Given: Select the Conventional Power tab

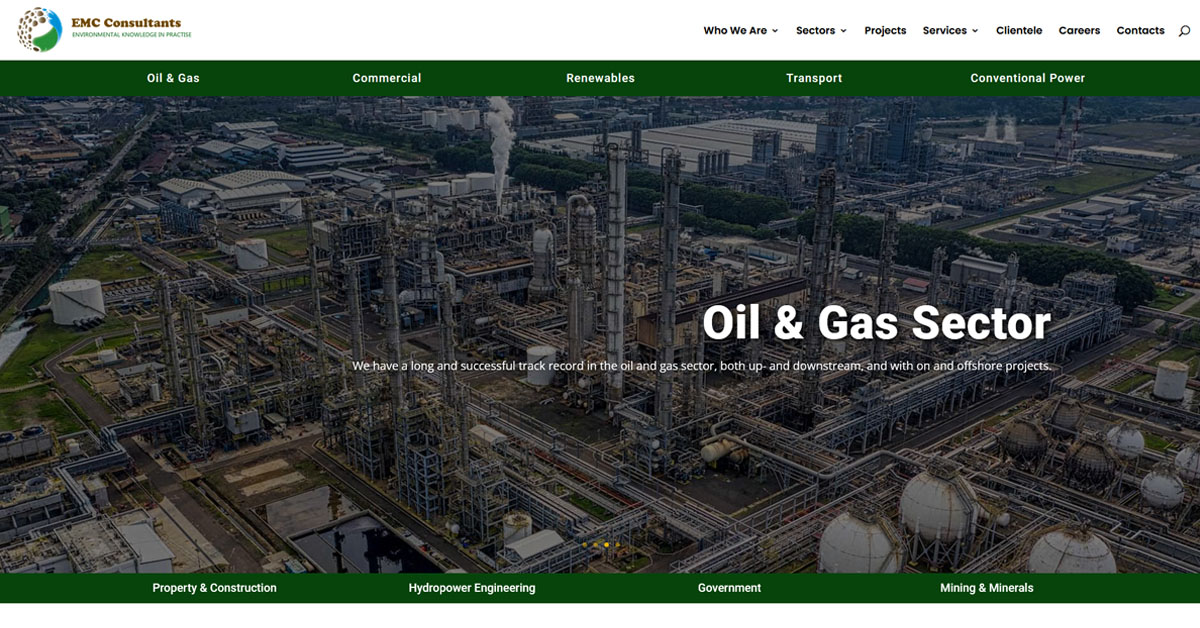Looking at the screenshot, I should pos(1027,78).
